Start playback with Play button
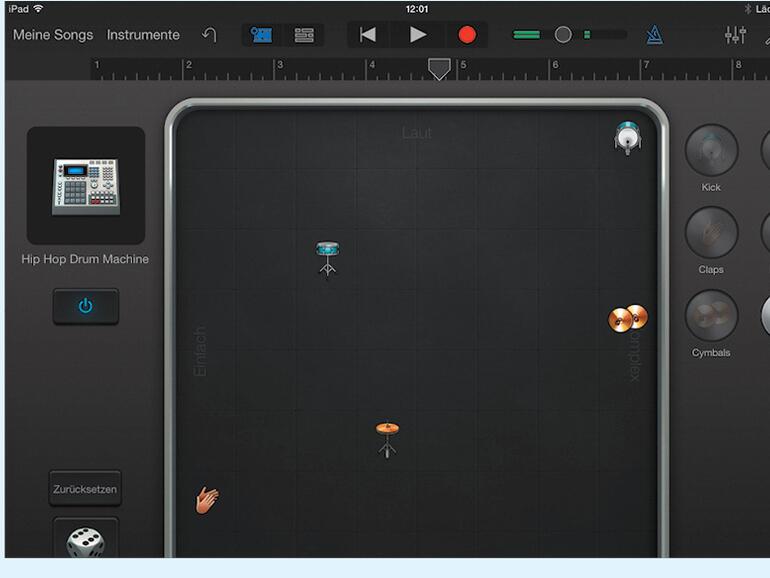Viewport: 770px width, 578px height. tap(417, 35)
